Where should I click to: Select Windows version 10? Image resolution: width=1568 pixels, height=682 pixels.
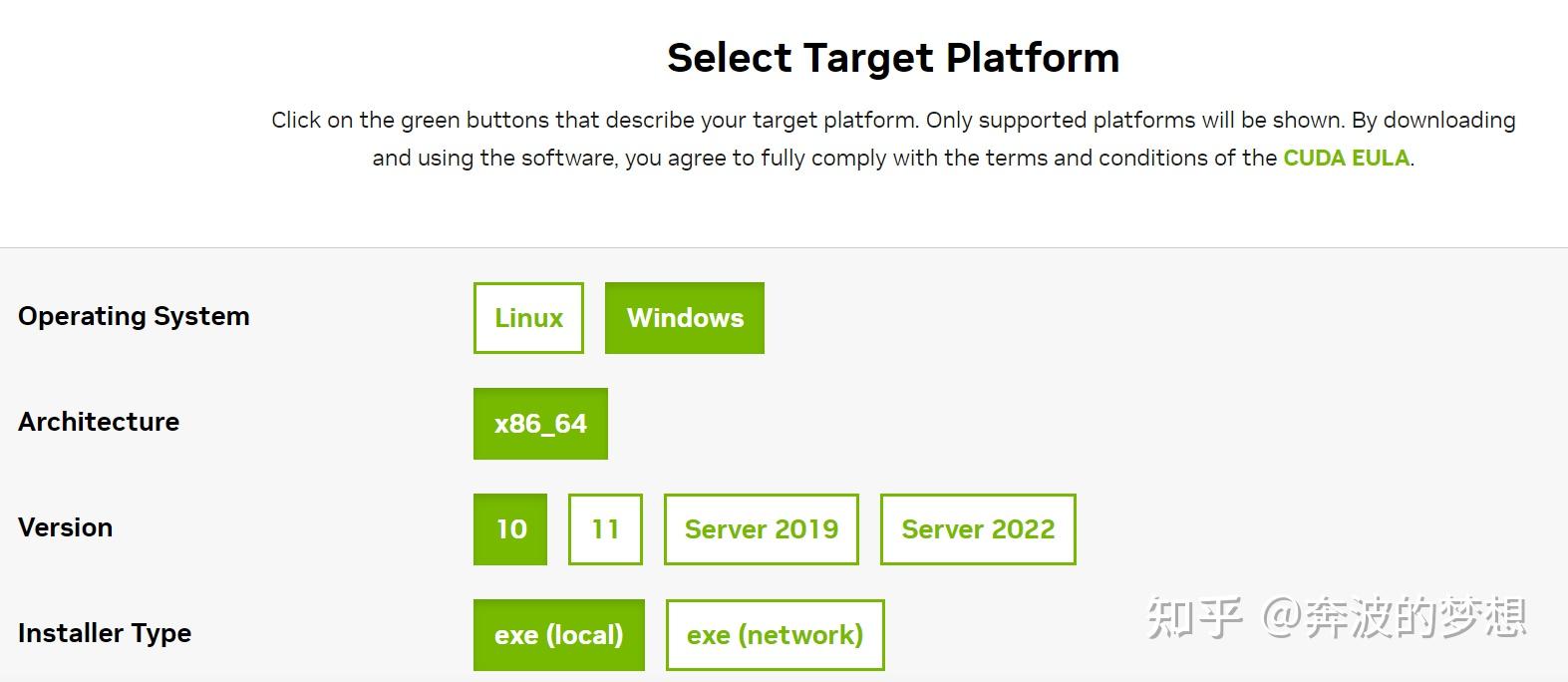(x=510, y=529)
